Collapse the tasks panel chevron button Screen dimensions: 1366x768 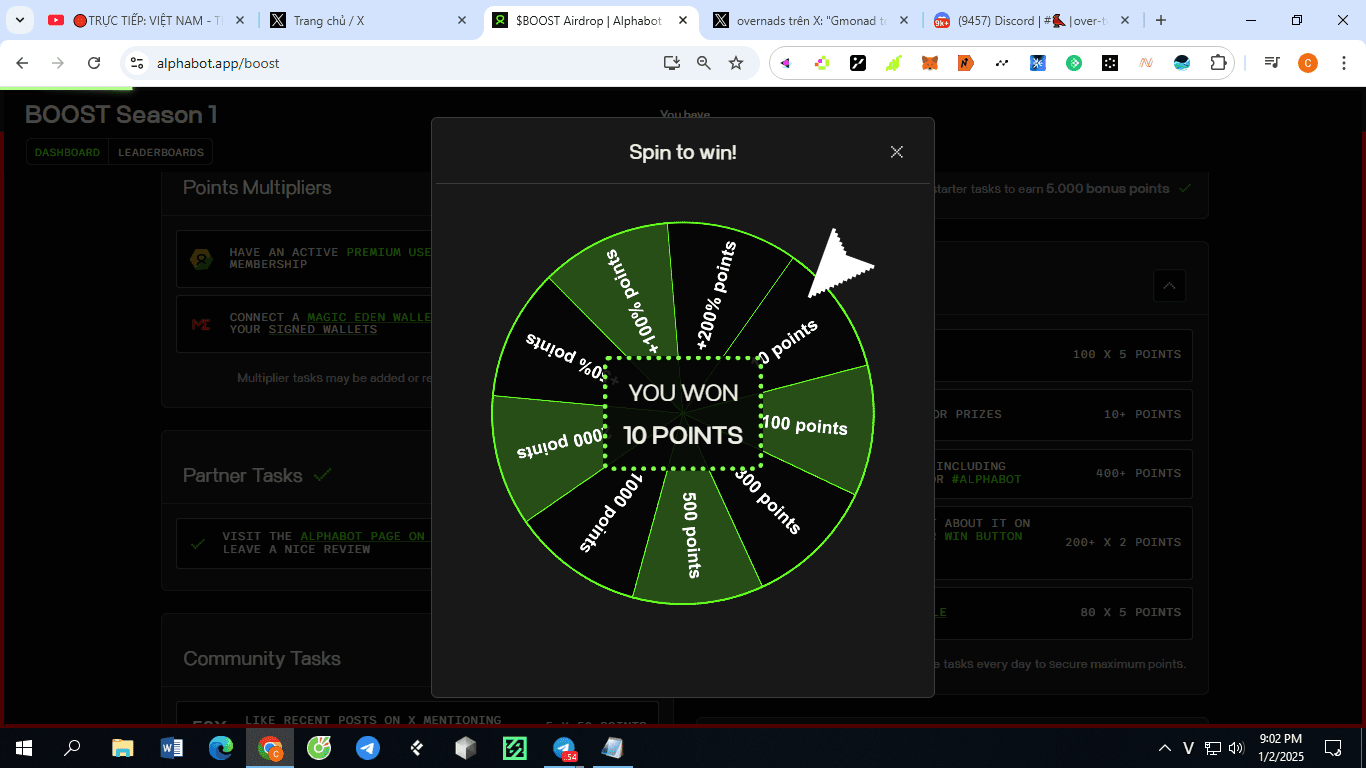click(x=1169, y=286)
